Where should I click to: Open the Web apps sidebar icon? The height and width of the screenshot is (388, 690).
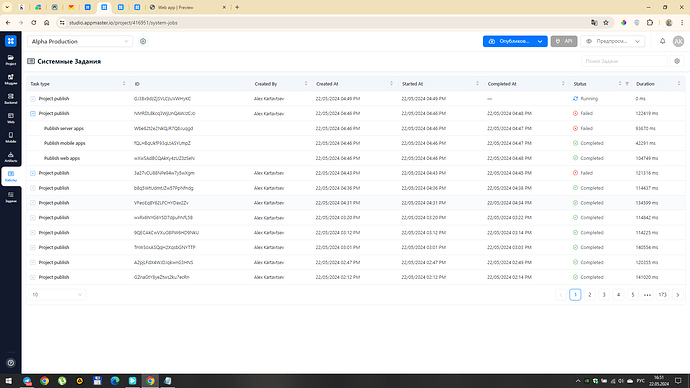coord(11,118)
